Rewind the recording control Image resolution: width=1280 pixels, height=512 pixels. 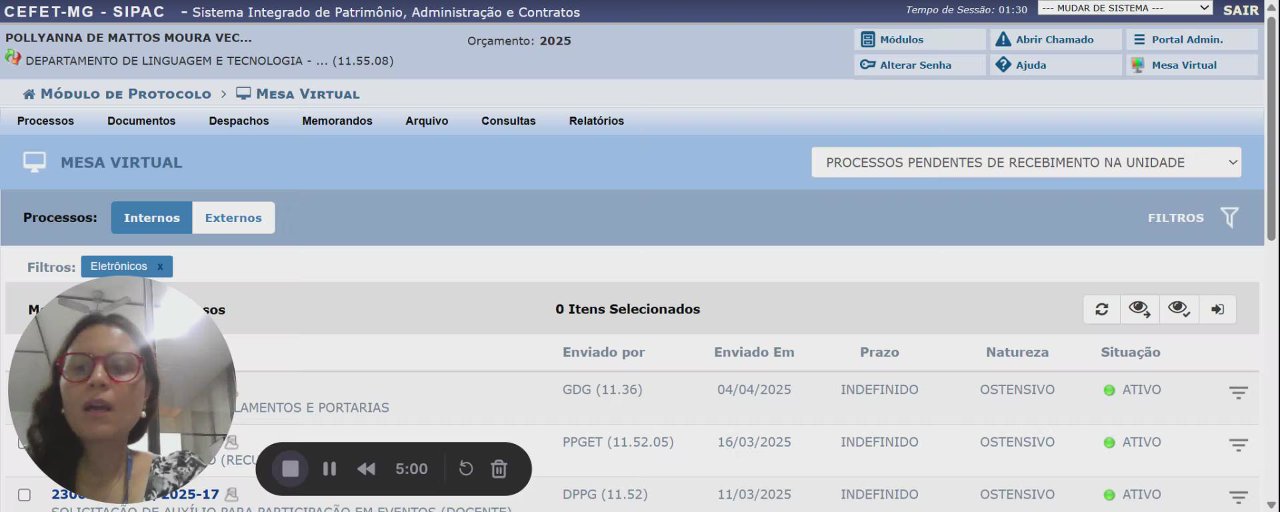pos(366,469)
